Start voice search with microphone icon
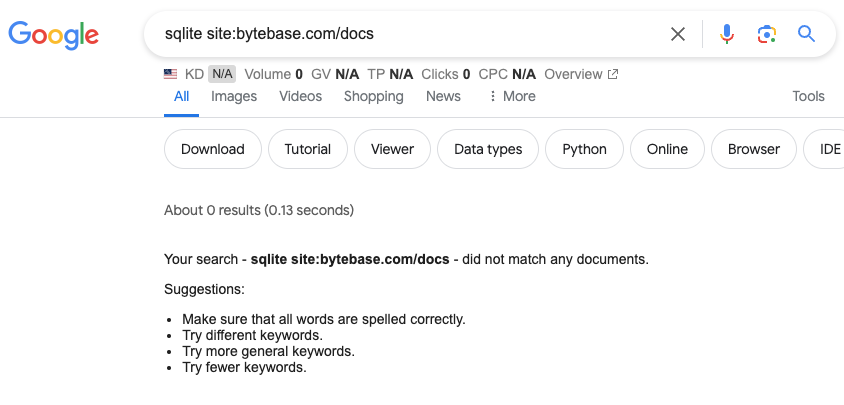 click(x=727, y=34)
